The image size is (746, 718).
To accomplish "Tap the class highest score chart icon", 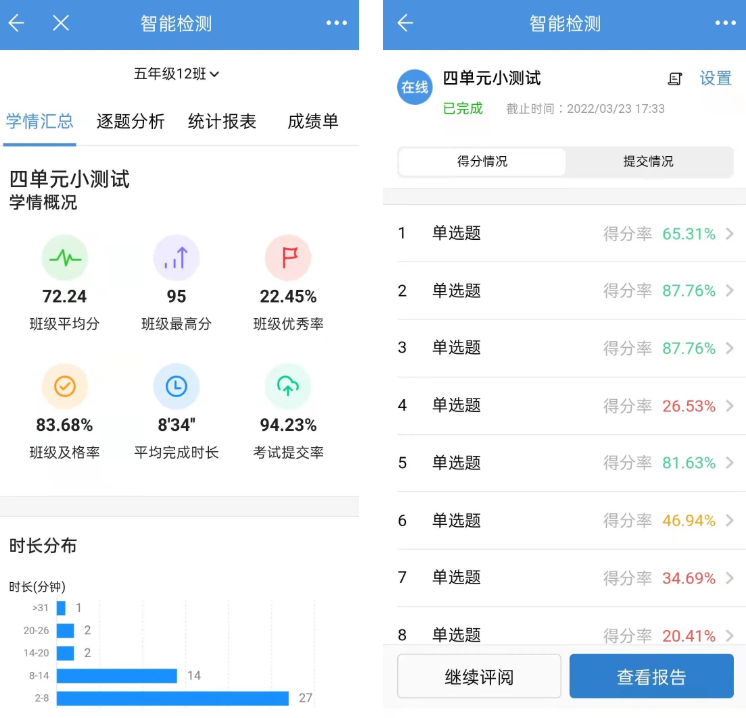I will (x=176, y=258).
